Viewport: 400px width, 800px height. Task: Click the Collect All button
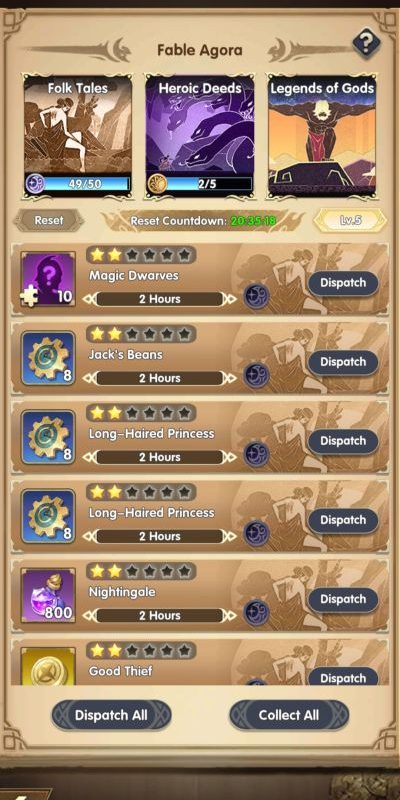click(x=289, y=715)
